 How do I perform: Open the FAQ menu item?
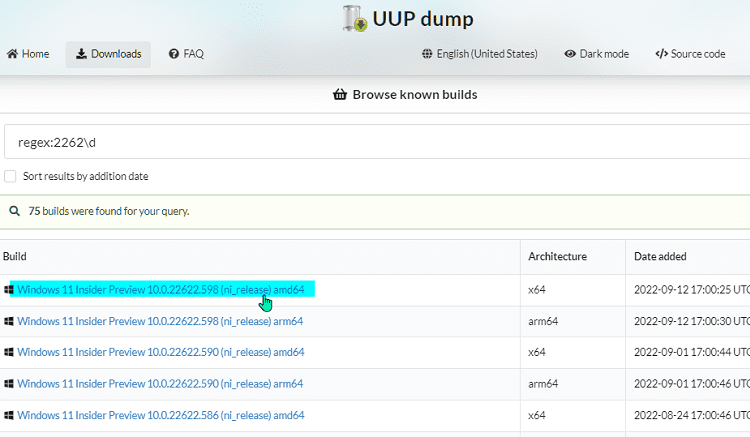click(x=187, y=54)
